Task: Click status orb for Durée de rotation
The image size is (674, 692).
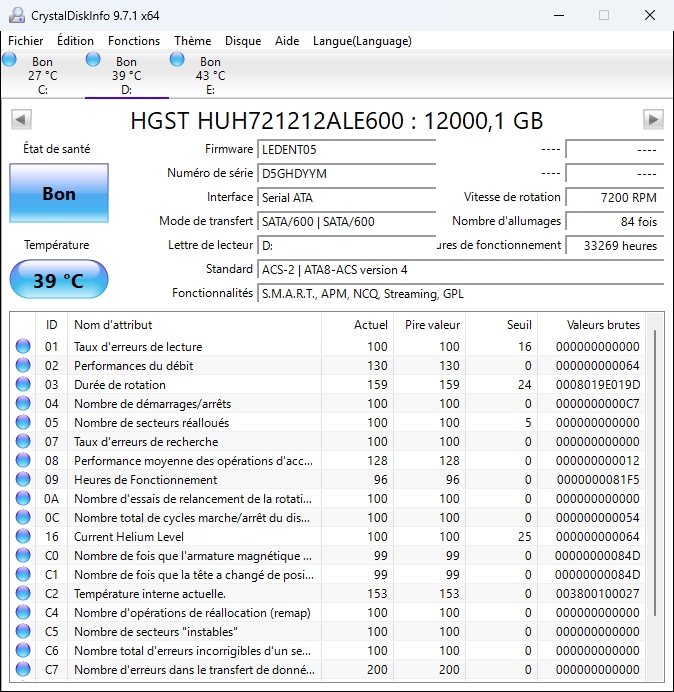Action: [x=23, y=384]
